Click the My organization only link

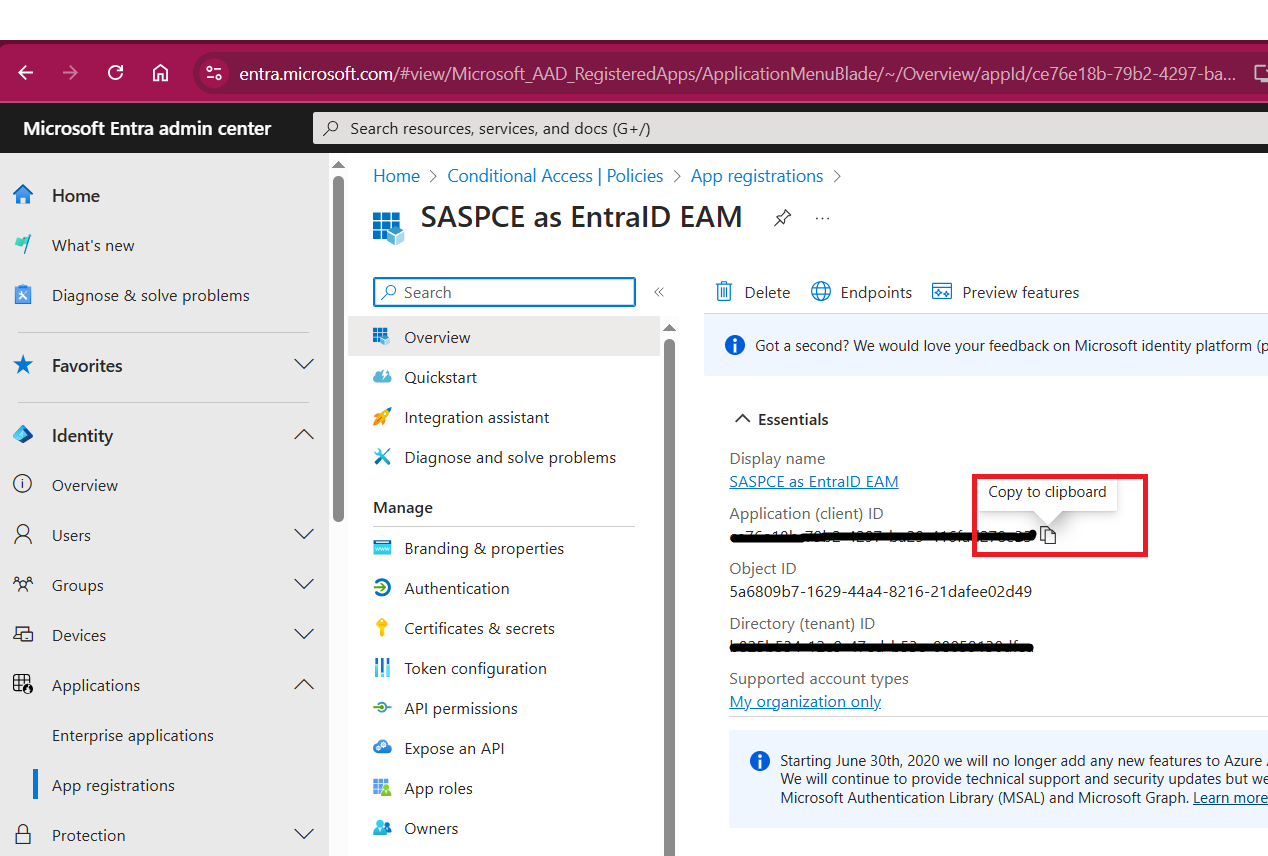(805, 701)
